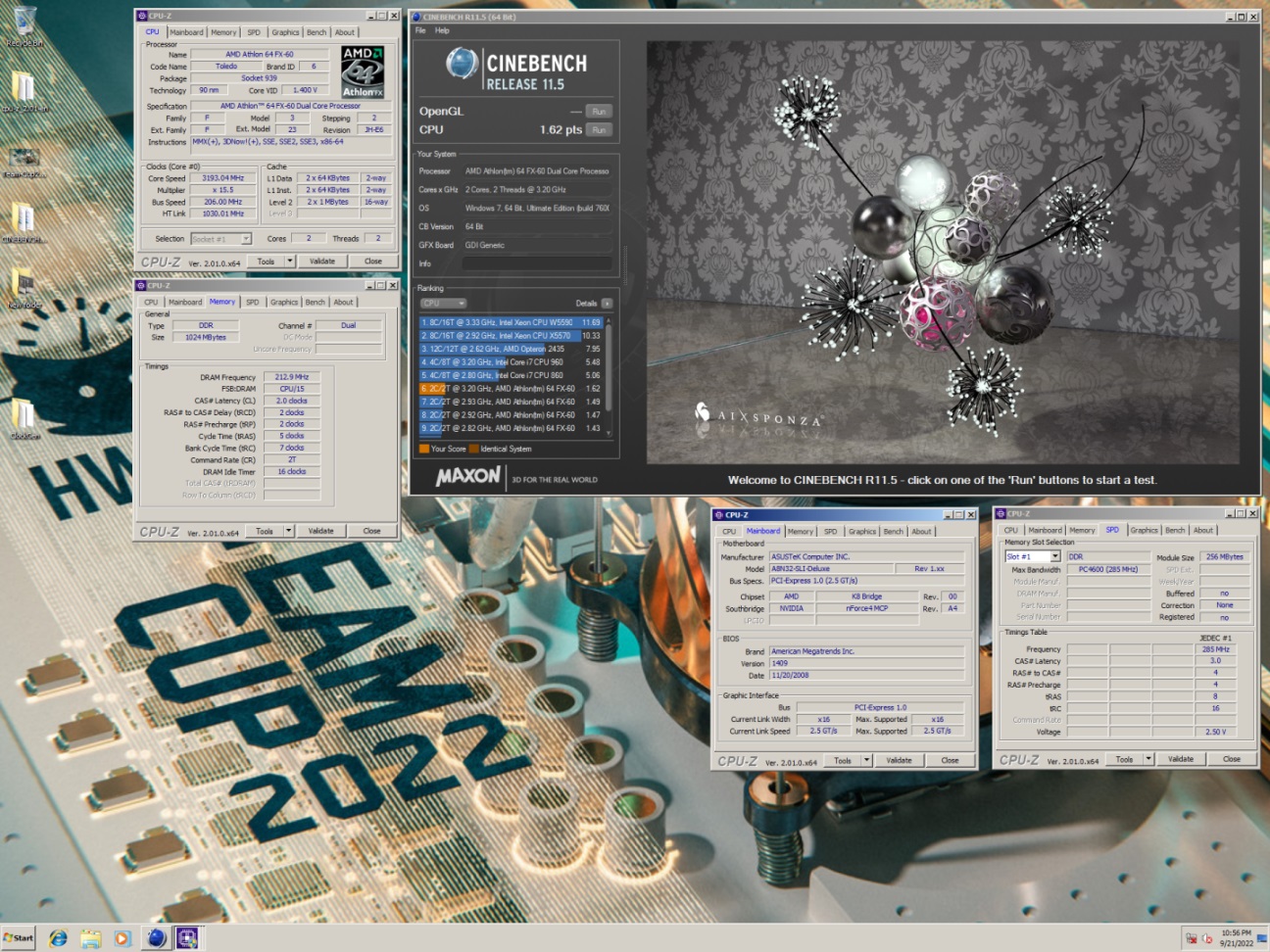The height and width of the screenshot is (952, 1270).
Task: Click the Show desktop button beside the clock
Action: [x=1264, y=938]
